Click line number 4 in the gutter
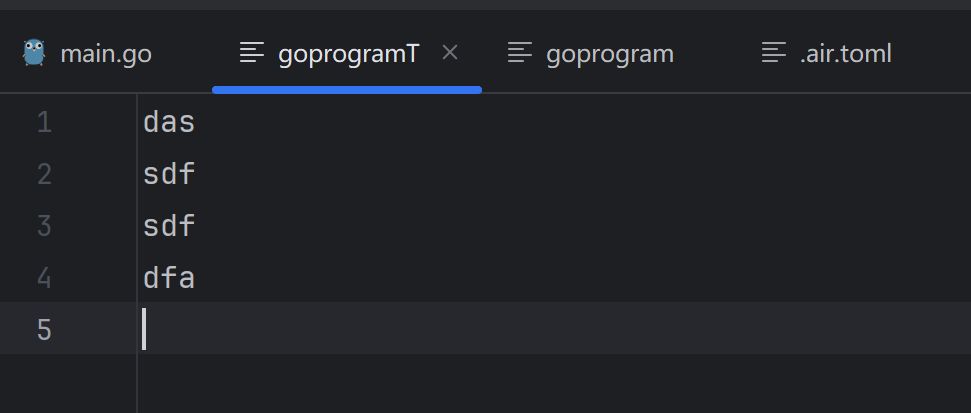The height and width of the screenshot is (413, 971). tap(43, 278)
